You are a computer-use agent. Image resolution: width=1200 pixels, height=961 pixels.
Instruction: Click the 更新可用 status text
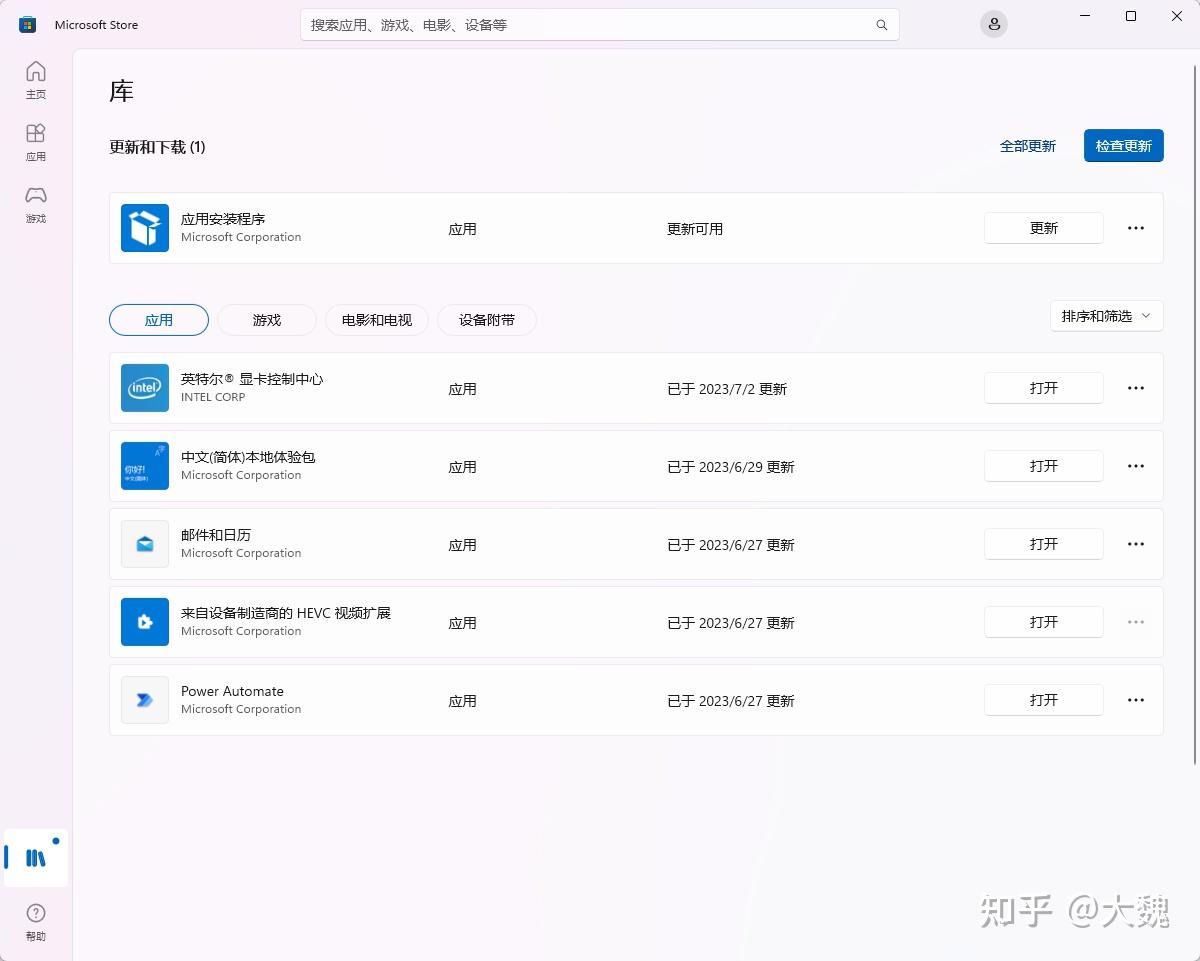click(x=695, y=229)
